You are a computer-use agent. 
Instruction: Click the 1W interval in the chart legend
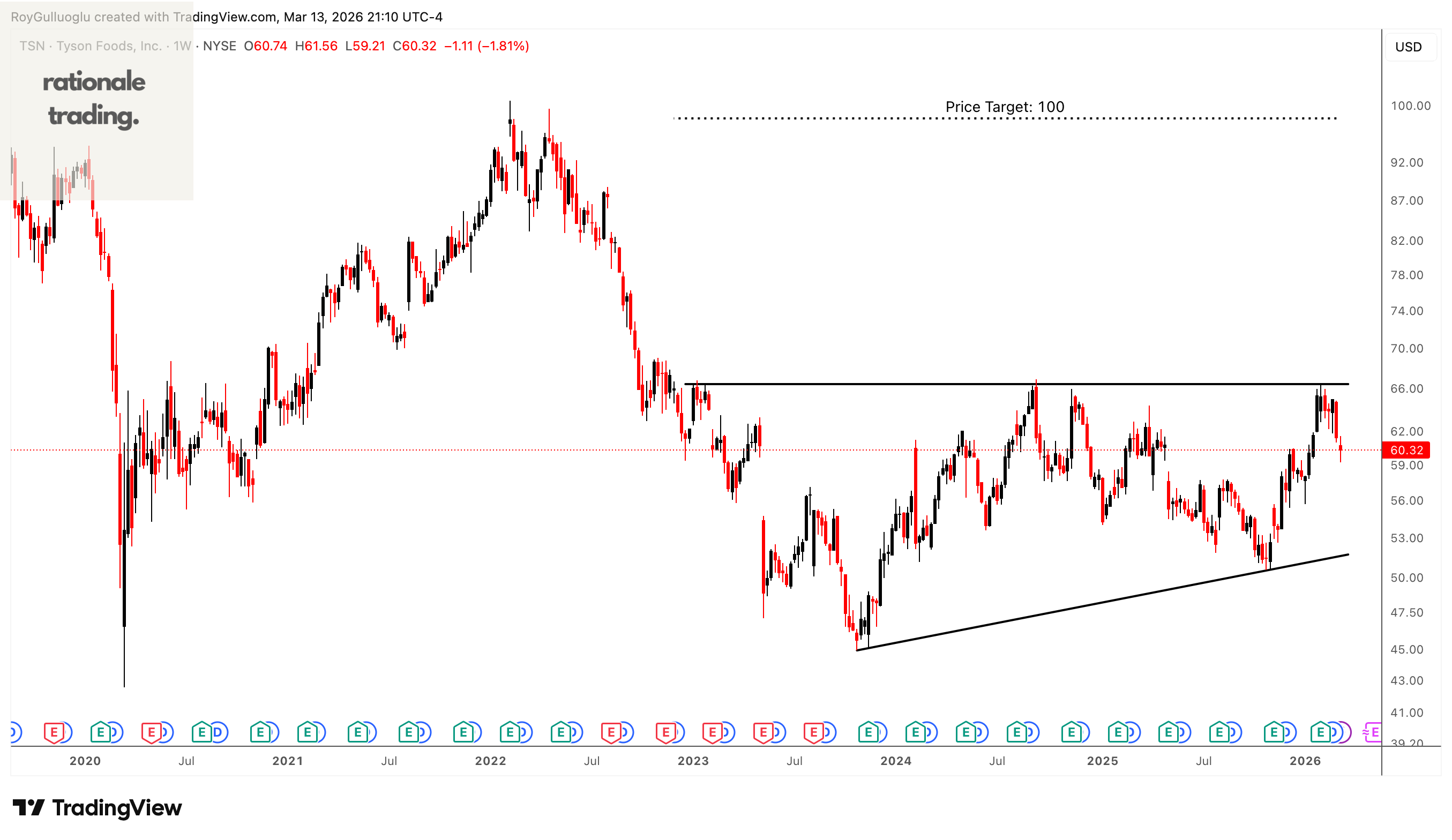point(182,46)
